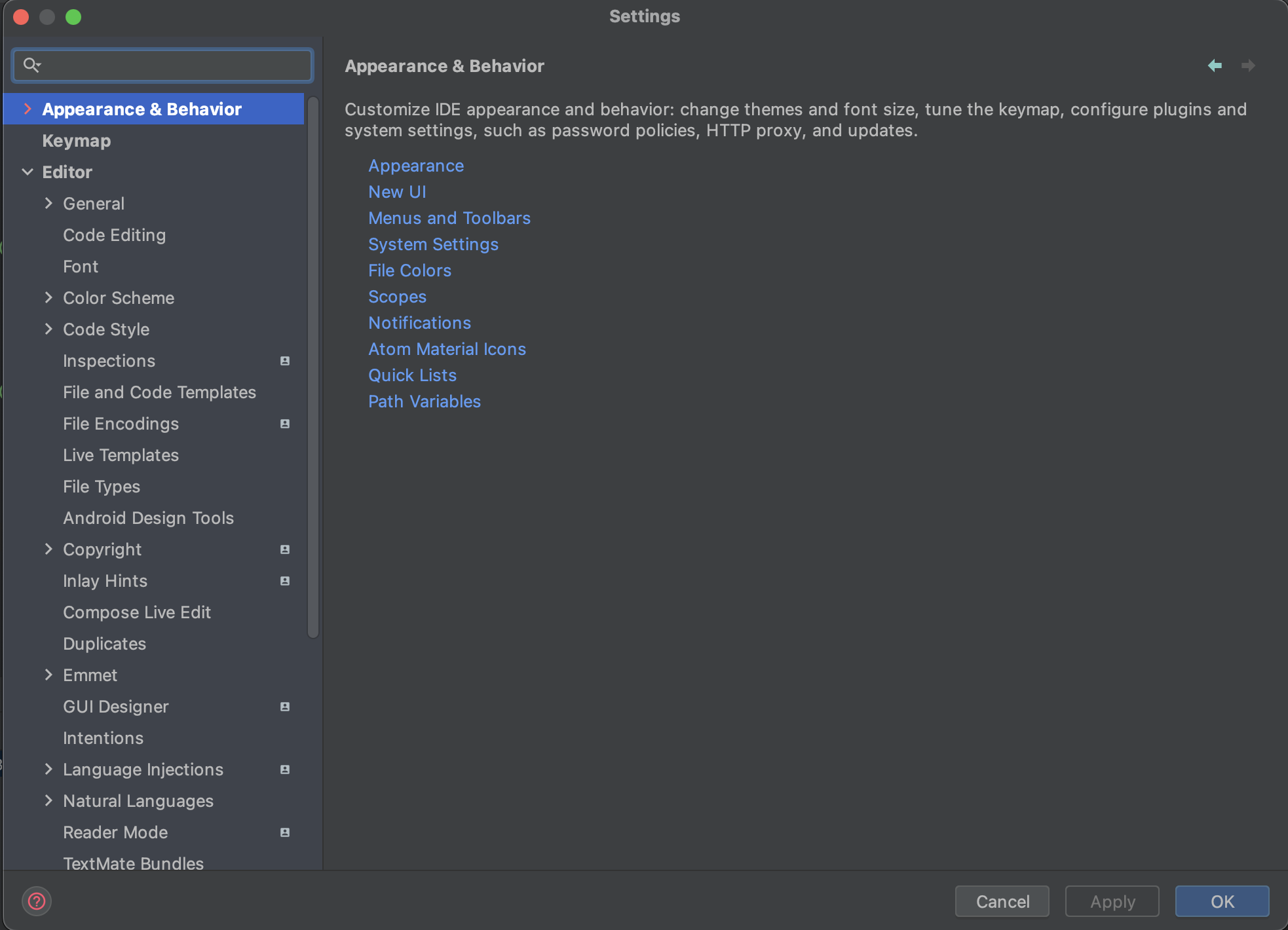Click project-level icon beside GUI Designer
The width and height of the screenshot is (1288, 930).
(285, 707)
